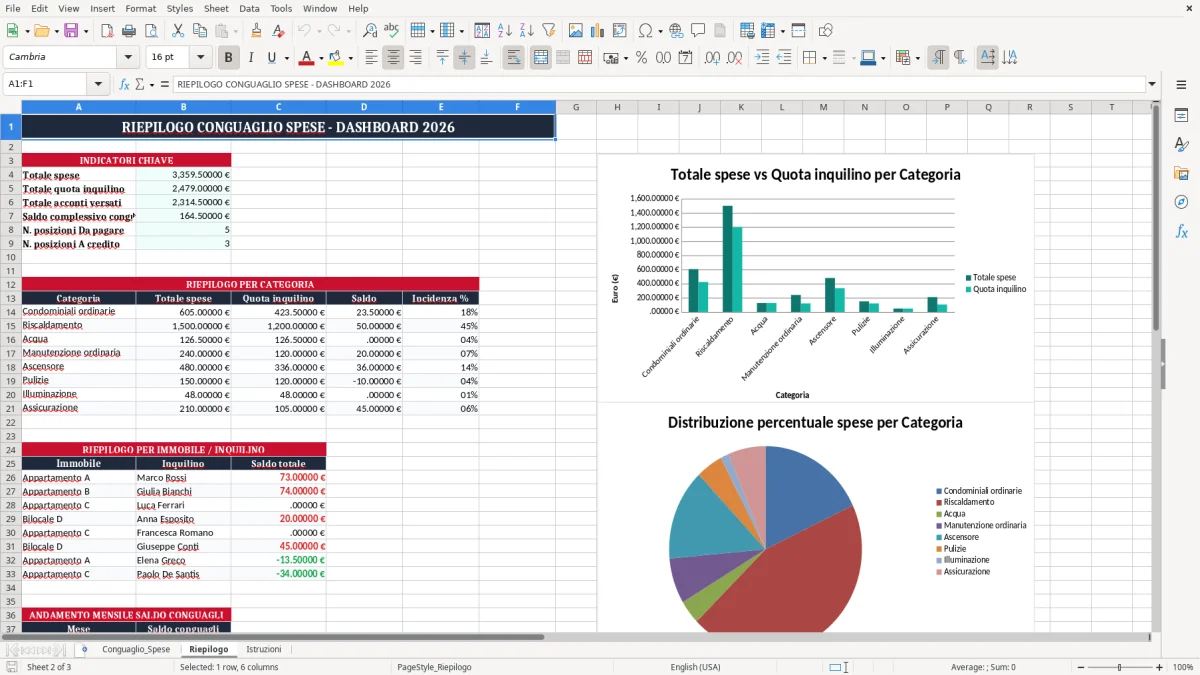Expand the Name Box dropdown
Viewport: 1200px width, 675px height.
(98, 84)
